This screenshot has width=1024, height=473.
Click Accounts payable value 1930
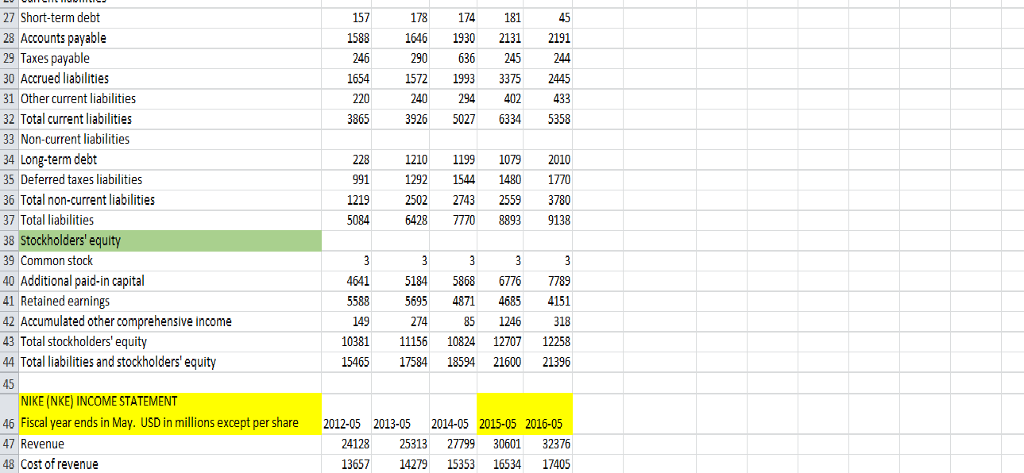(453, 38)
